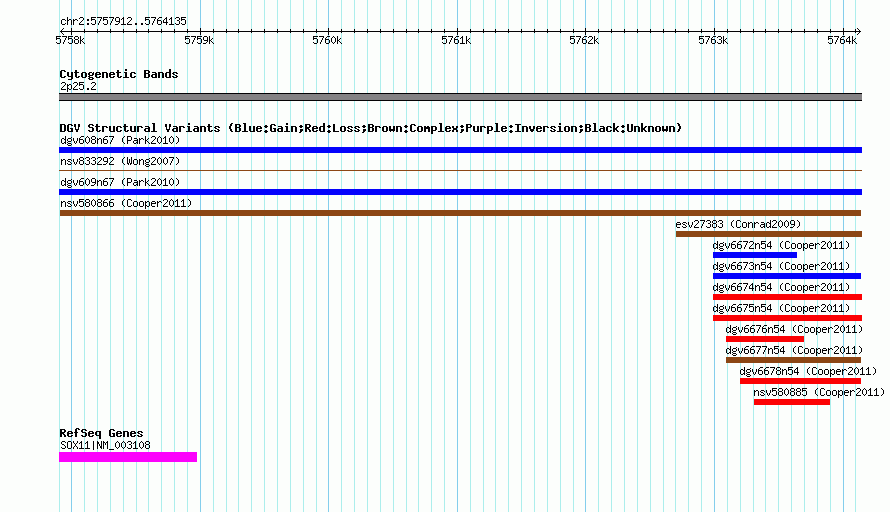Click the nsv580866 (Cooper2011) label
Screen dimensions: 890x512
coord(126,203)
